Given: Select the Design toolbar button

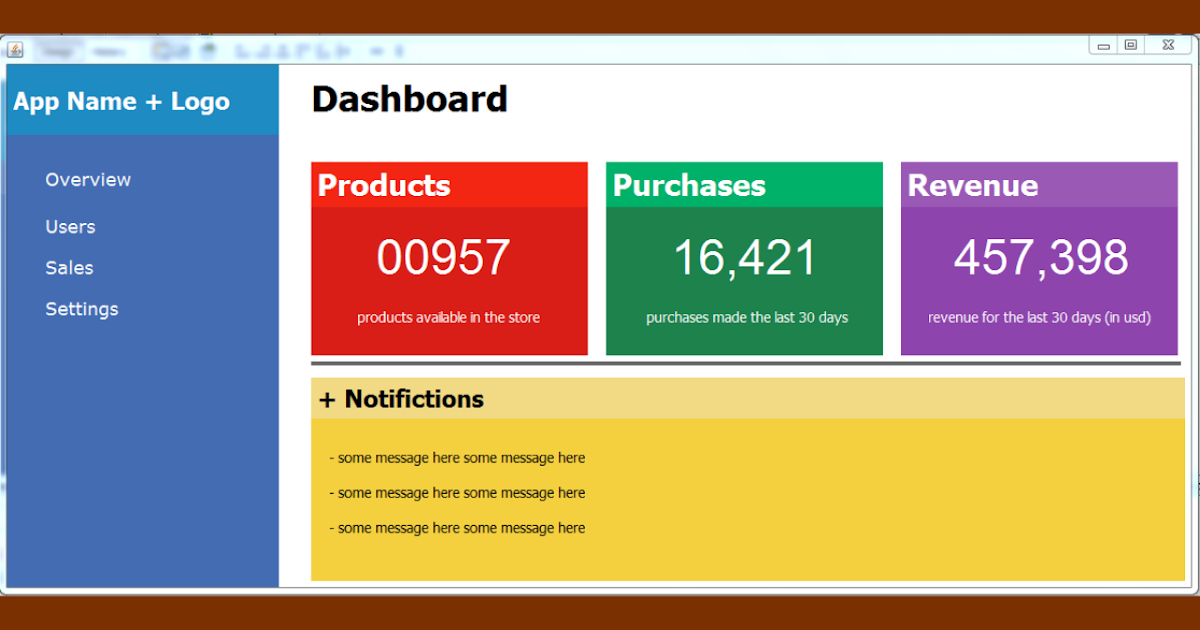Looking at the screenshot, I should pos(57,49).
